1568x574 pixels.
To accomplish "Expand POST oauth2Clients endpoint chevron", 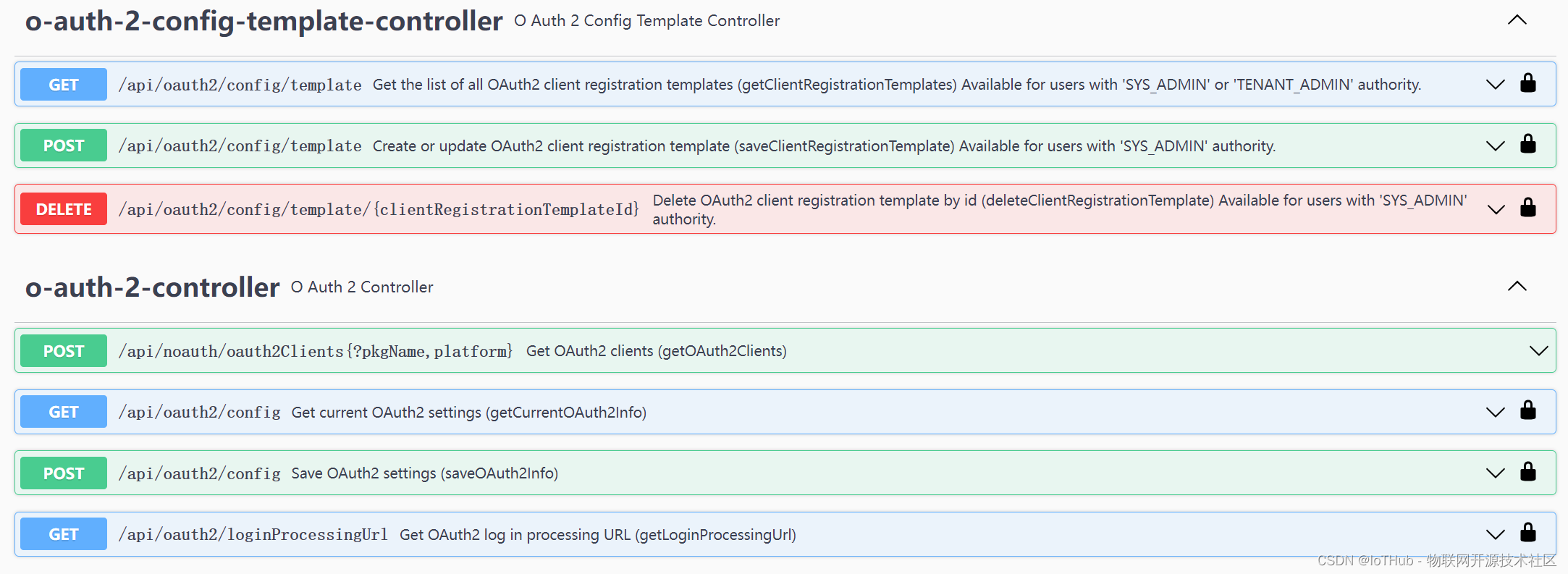I will coord(1539,351).
